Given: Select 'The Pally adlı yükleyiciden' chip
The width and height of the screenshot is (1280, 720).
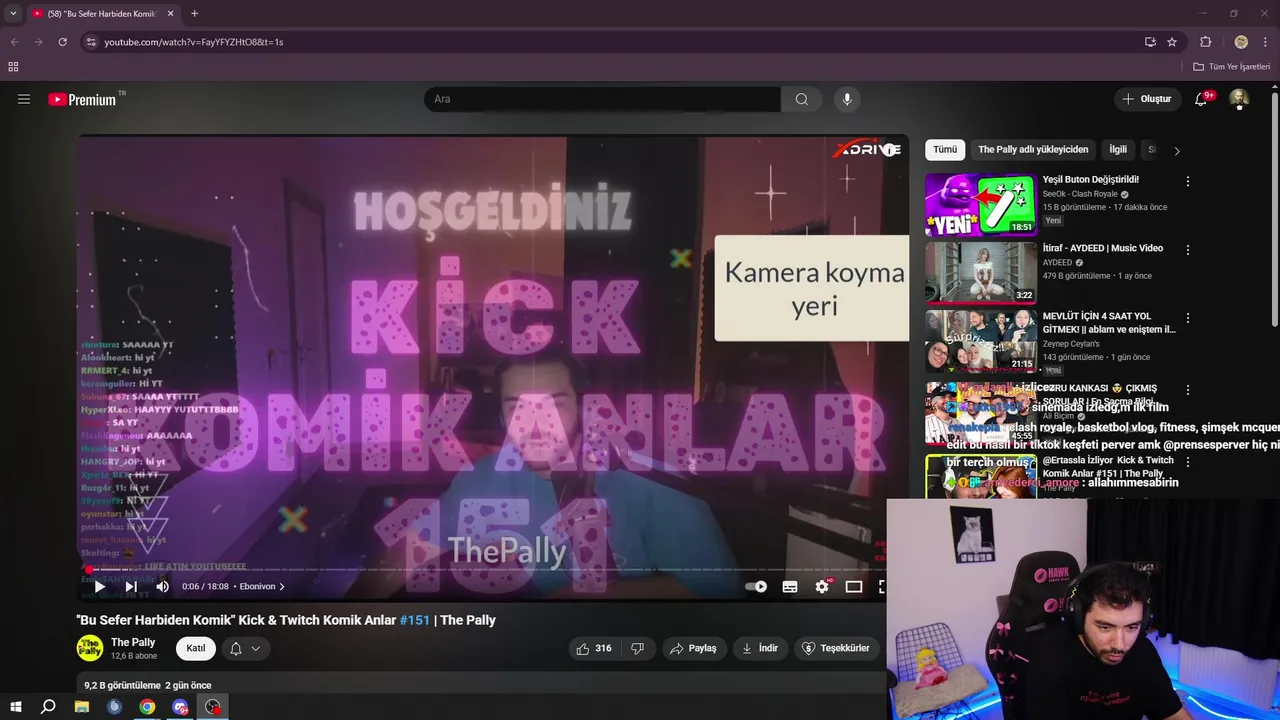Looking at the screenshot, I should tap(1033, 150).
